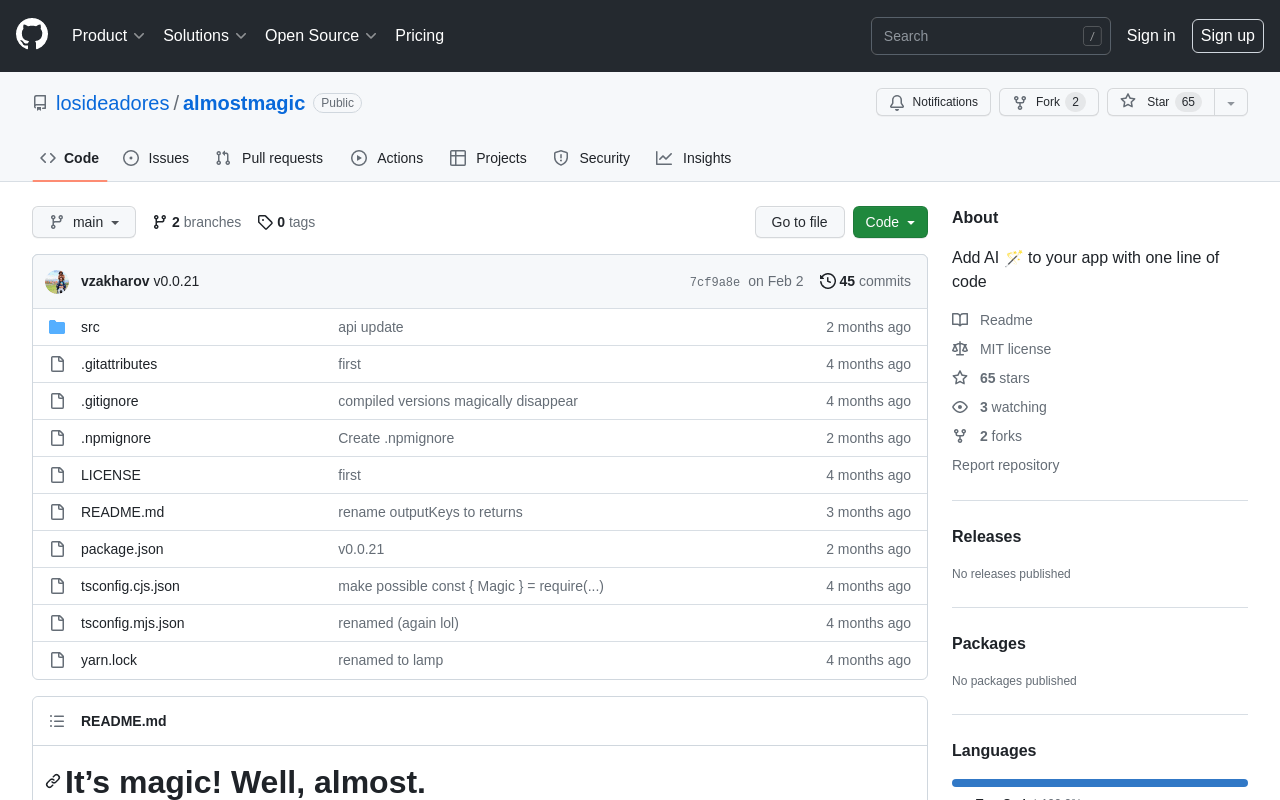Click Report repository

tap(1005, 465)
